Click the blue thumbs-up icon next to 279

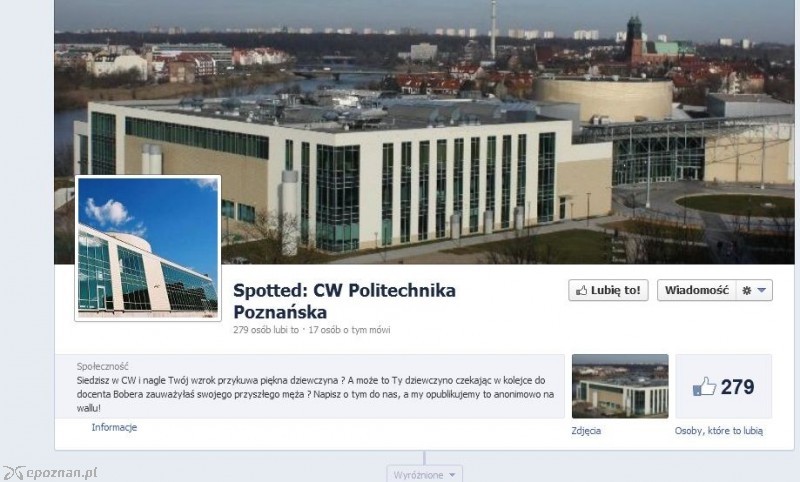tap(705, 387)
